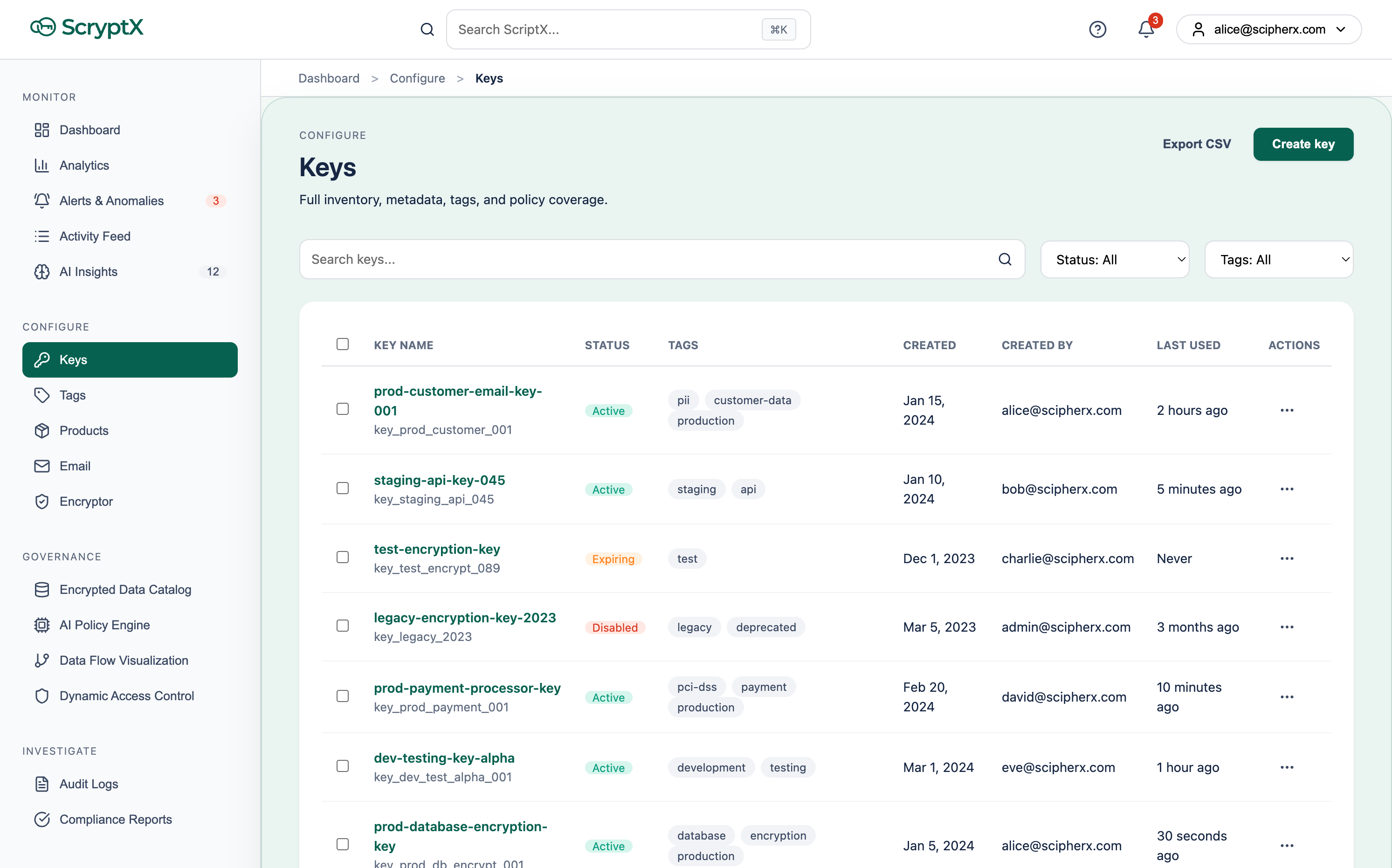The image size is (1392, 868).
Task: Open the notifications bell
Action: pyautogui.click(x=1146, y=29)
